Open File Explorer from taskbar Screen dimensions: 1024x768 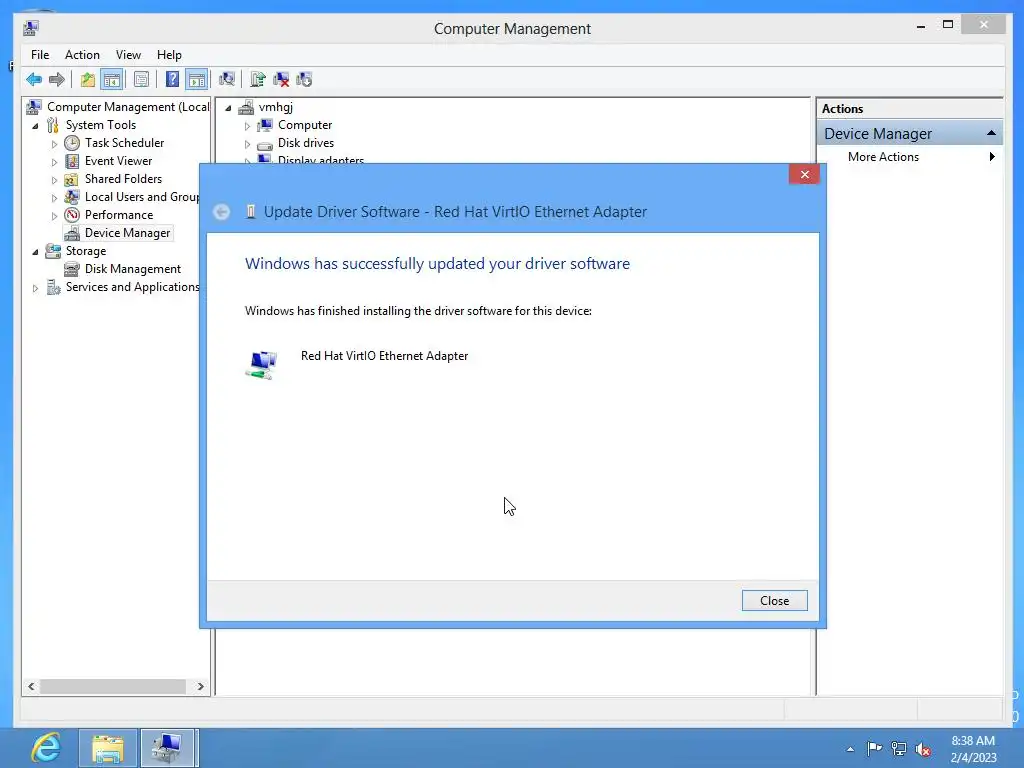click(x=108, y=748)
